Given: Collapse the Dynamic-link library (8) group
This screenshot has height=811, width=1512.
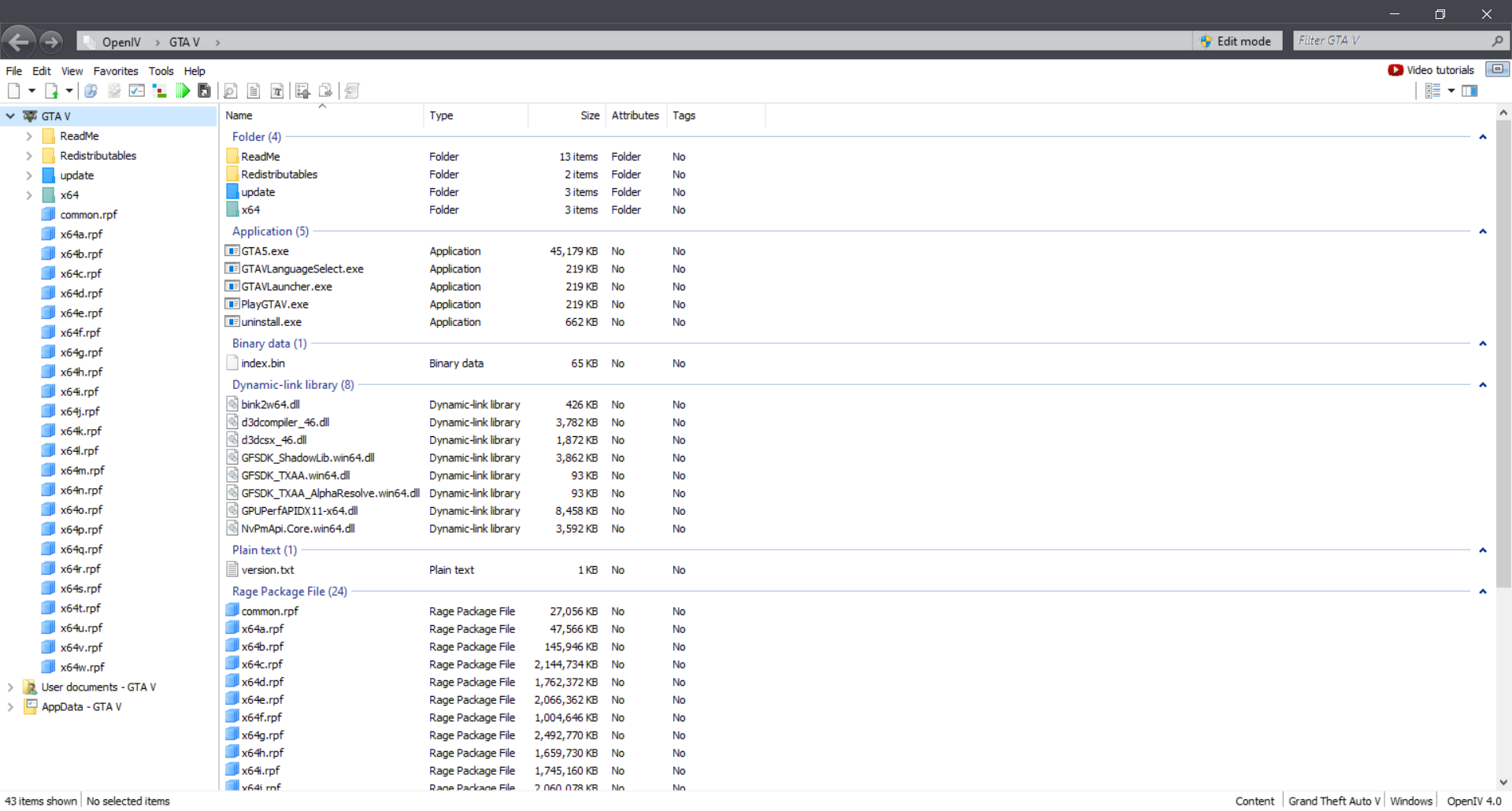Looking at the screenshot, I should [x=1483, y=385].
